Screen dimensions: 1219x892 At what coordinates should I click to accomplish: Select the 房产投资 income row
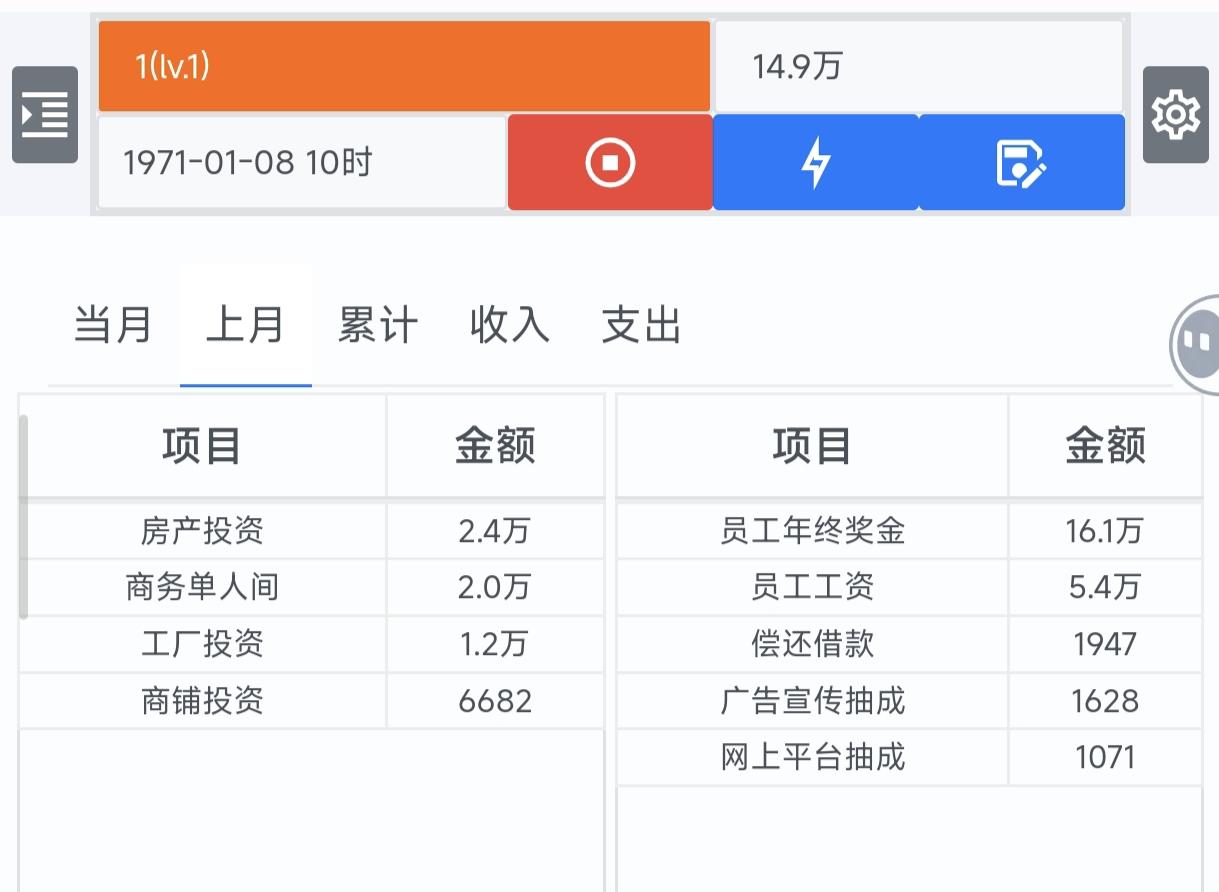click(203, 531)
